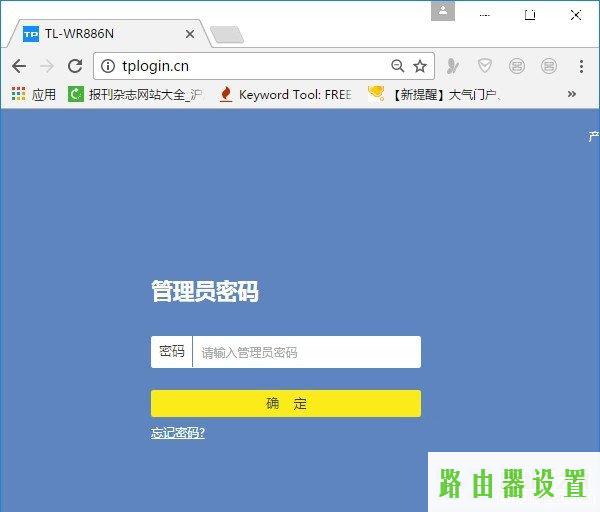Close the browser window
The height and width of the screenshot is (512, 600).
point(576,15)
